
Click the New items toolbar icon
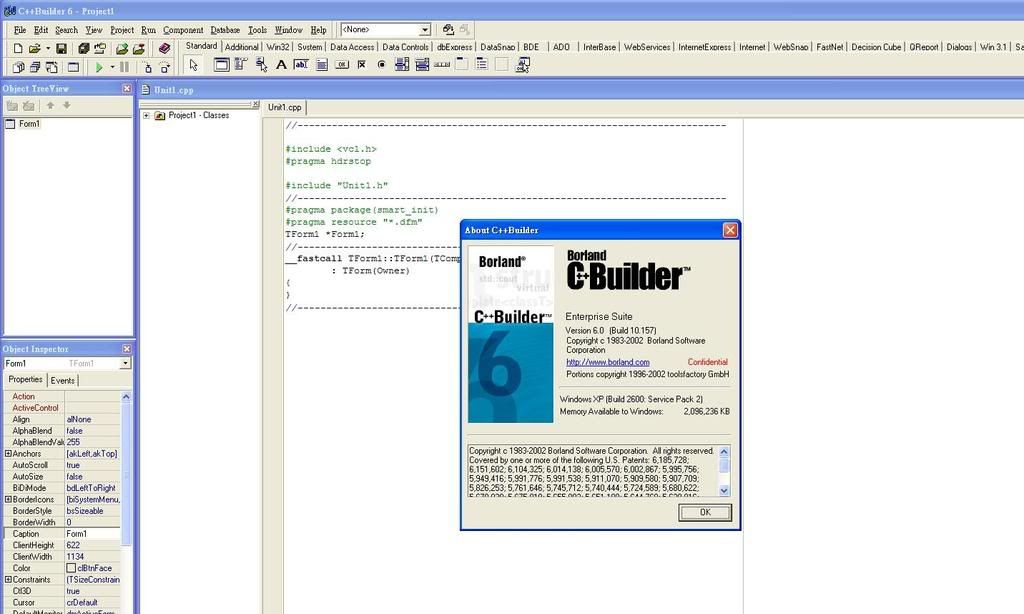coord(18,48)
